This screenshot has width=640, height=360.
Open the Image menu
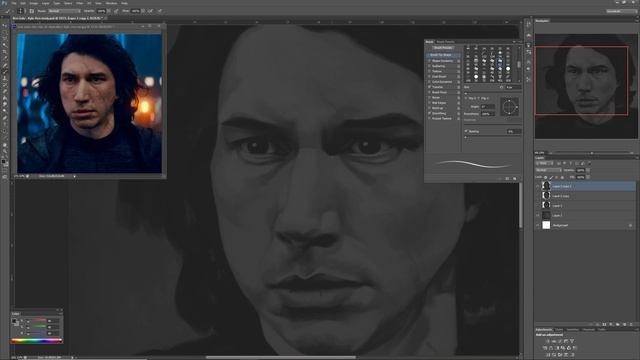(x=33, y=3)
